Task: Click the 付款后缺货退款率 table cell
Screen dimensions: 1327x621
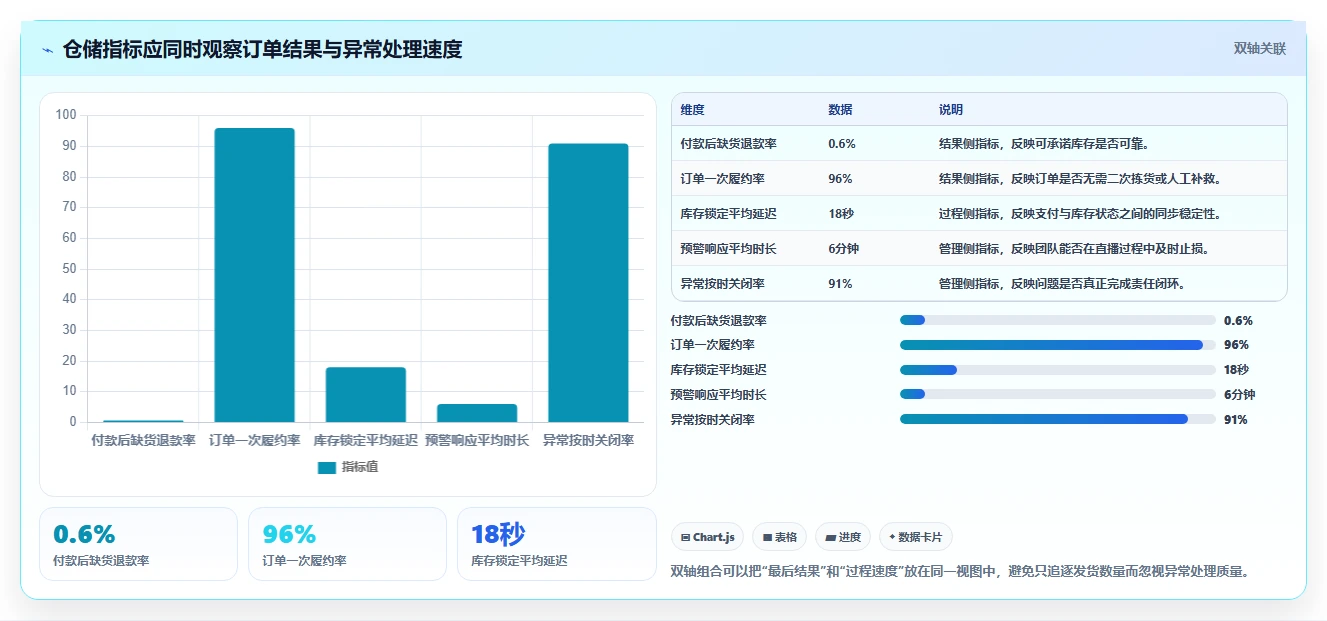Action: click(728, 144)
